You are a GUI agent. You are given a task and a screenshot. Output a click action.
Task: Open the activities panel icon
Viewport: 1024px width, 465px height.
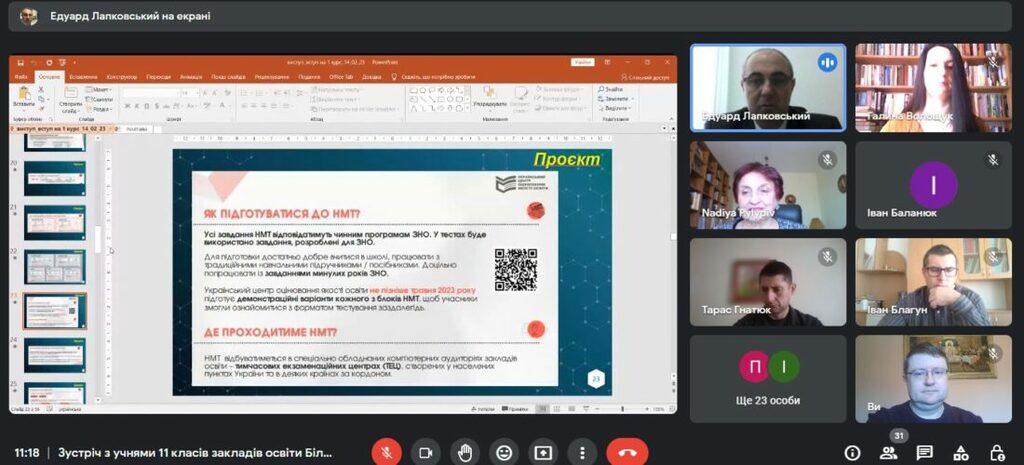click(961, 453)
